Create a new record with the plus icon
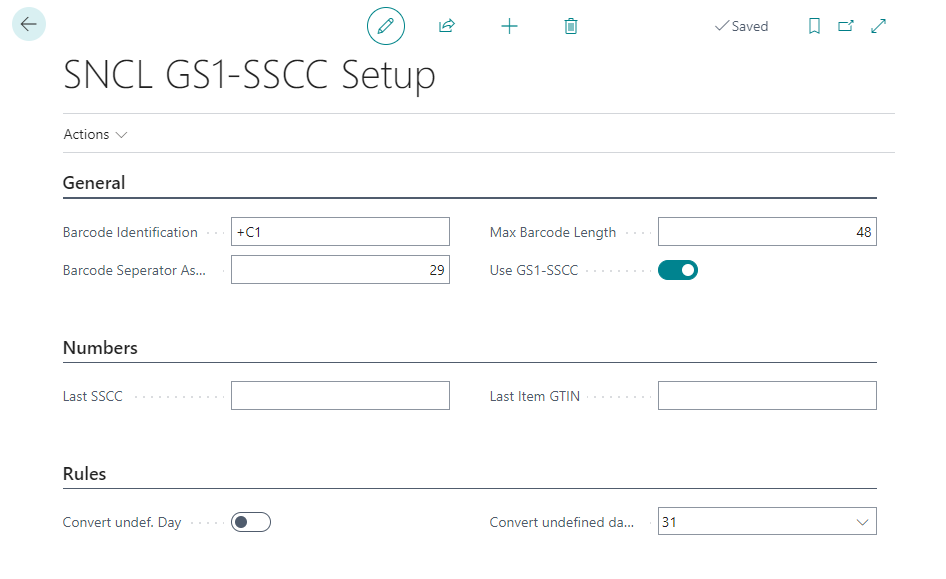946x579 pixels. click(x=509, y=26)
